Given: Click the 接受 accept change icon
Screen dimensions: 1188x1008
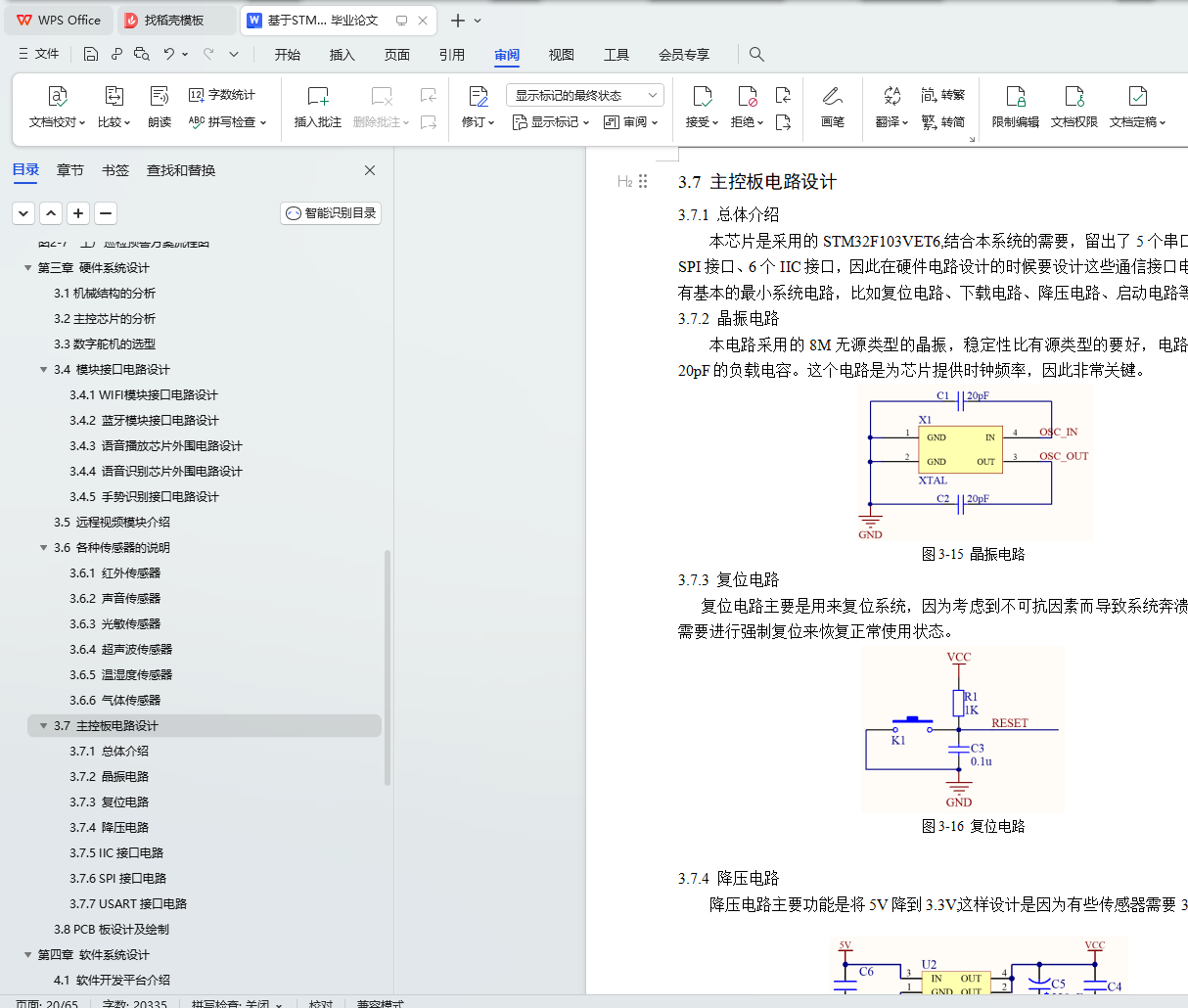Looking at the screenshot, I should point(703,96).
